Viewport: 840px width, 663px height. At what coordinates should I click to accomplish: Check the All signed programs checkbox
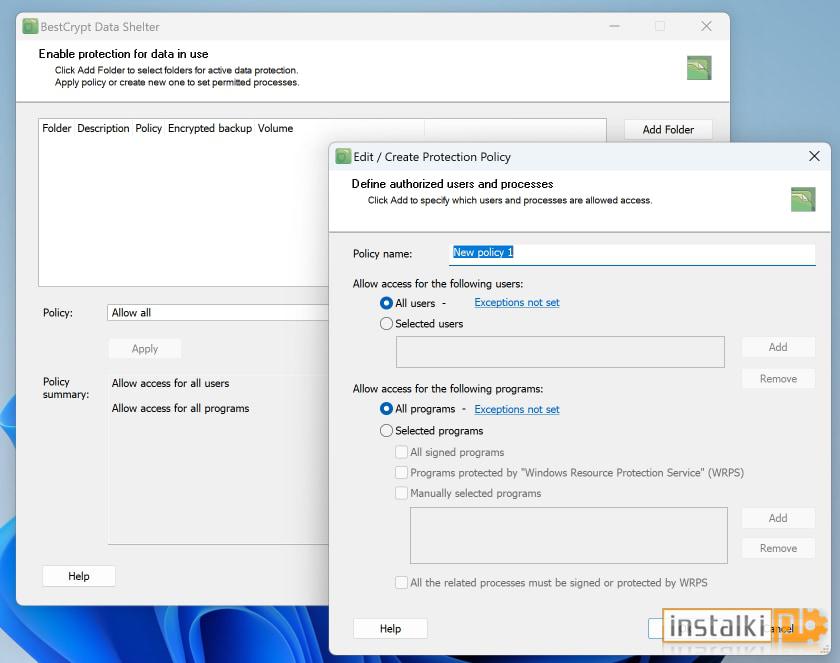point(401,452)
